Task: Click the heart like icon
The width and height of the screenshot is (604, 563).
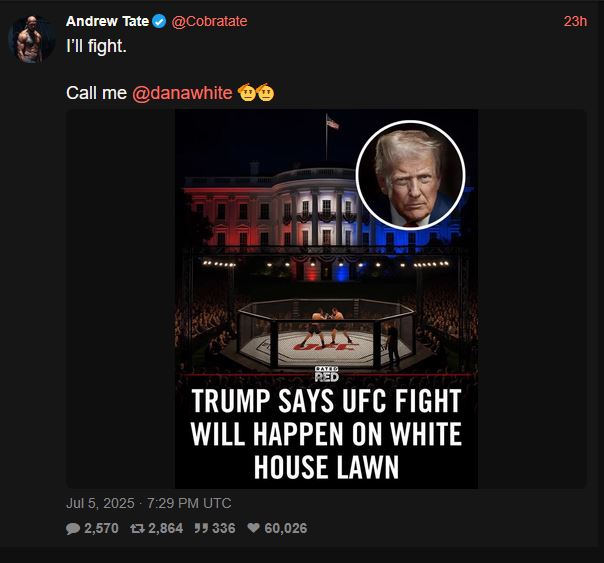Action: (253, 528)
